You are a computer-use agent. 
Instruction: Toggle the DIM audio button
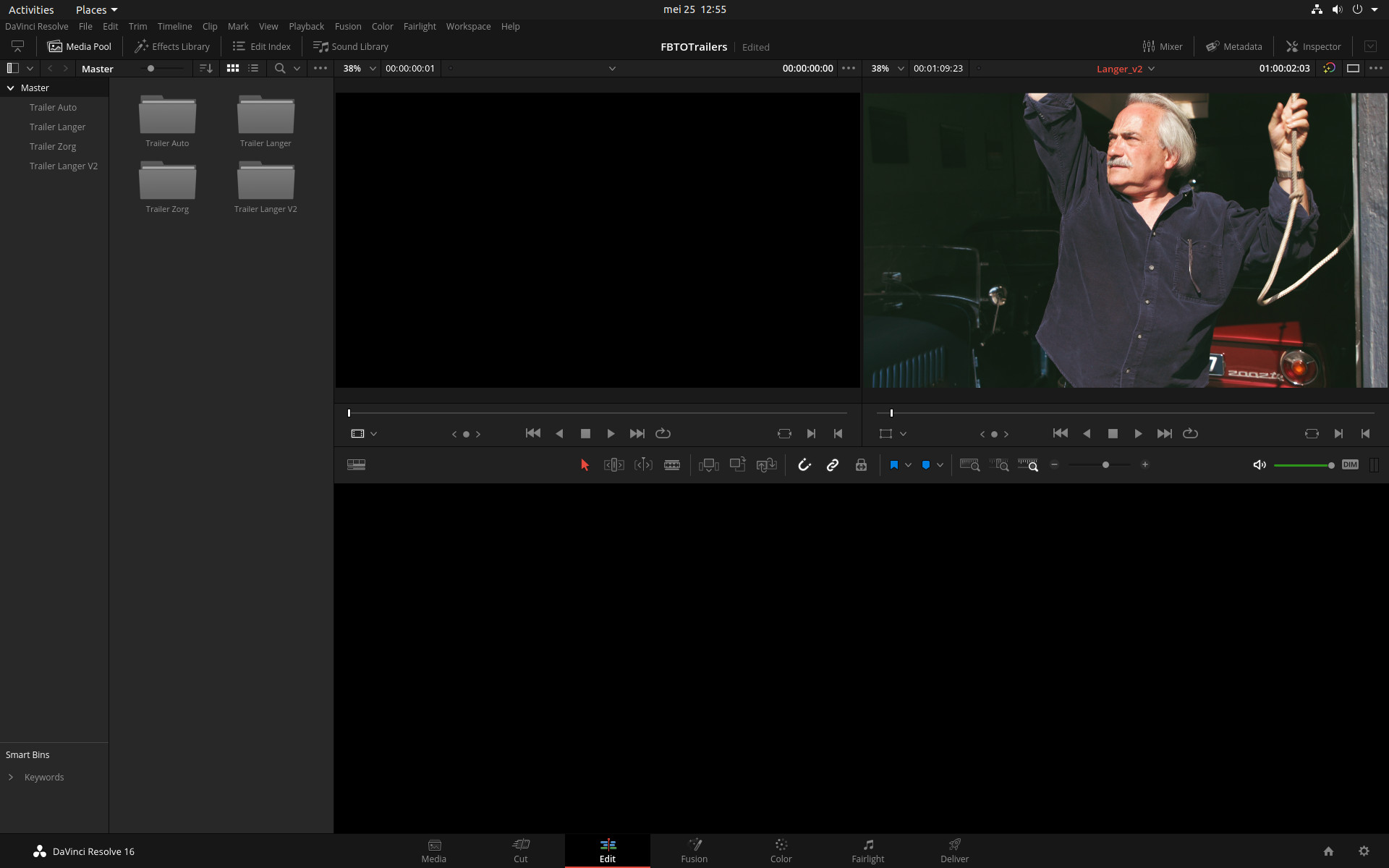click(1350, 465)
